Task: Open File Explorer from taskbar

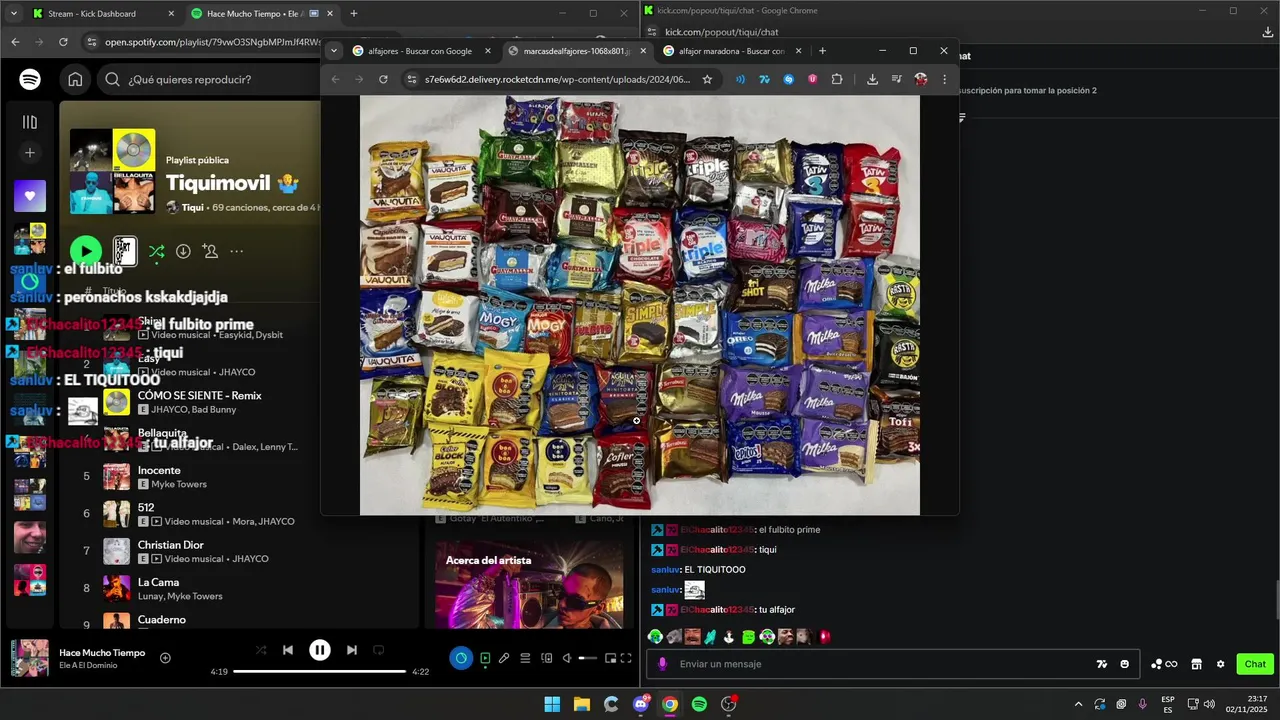Action: [582, 704]
